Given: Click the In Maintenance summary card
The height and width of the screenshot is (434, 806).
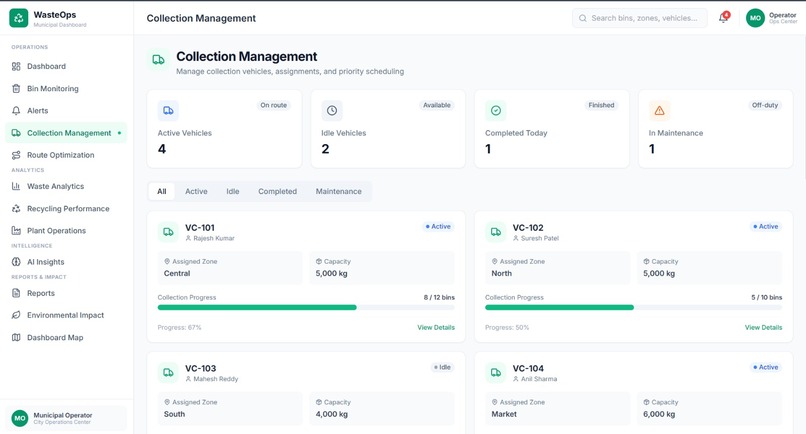Looking at the screenshot, I should click(716, 129).
